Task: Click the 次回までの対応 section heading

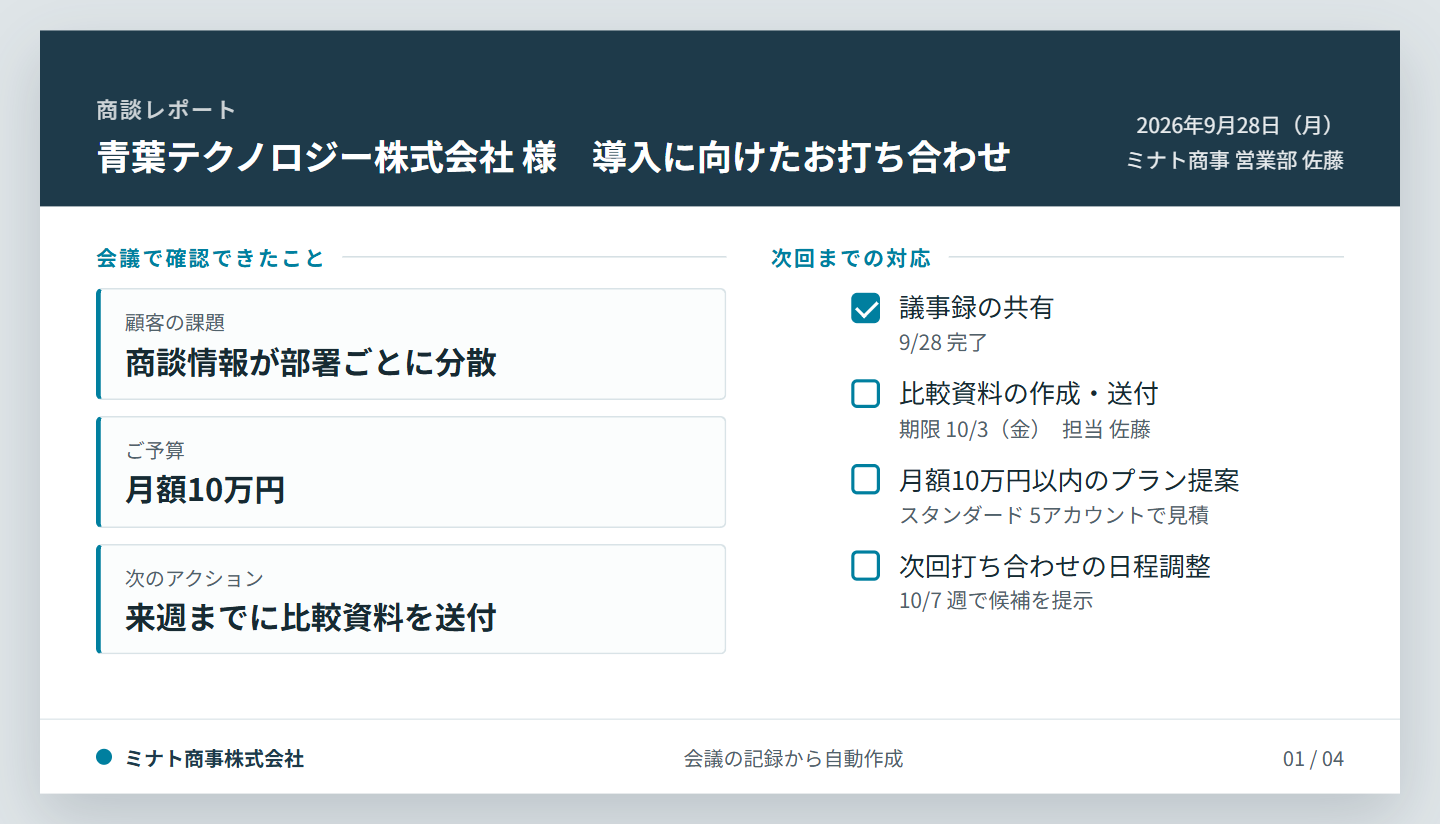Action: tap(851, 258)
